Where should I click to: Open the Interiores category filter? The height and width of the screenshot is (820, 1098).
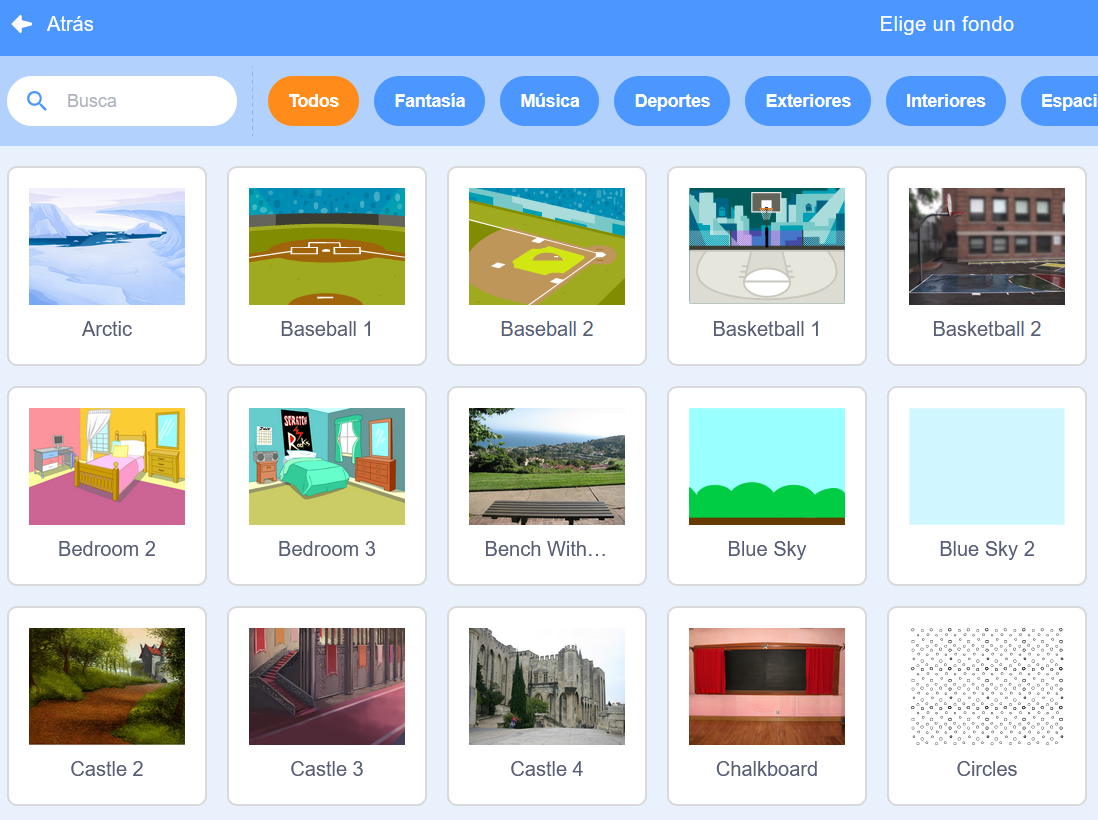tap(945, 101)
